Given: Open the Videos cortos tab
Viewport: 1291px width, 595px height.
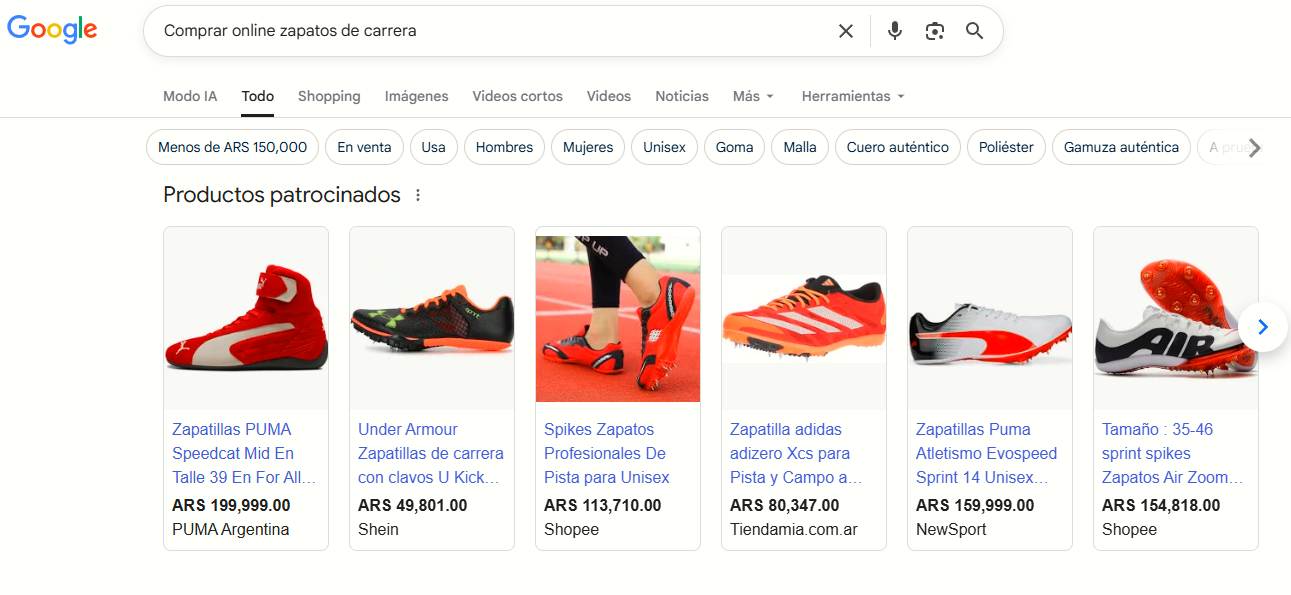Looking at the screenshot, I should pos(518,96).
